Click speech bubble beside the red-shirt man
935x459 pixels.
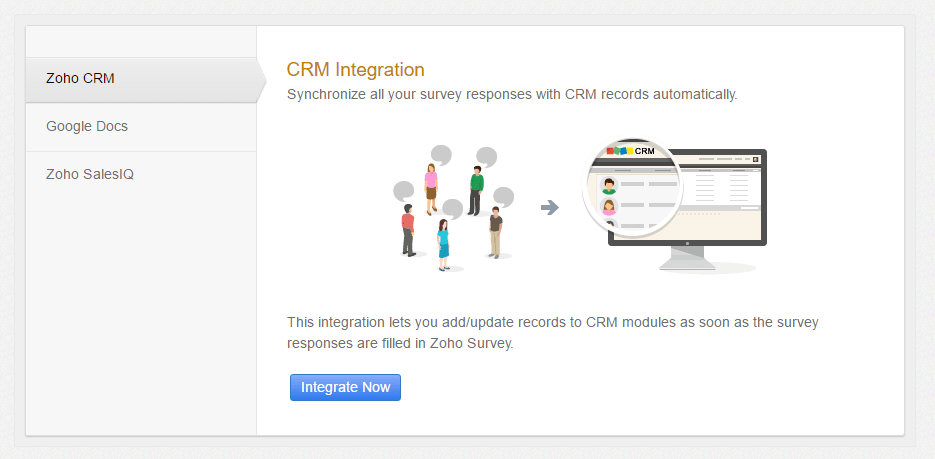(404, 192)
